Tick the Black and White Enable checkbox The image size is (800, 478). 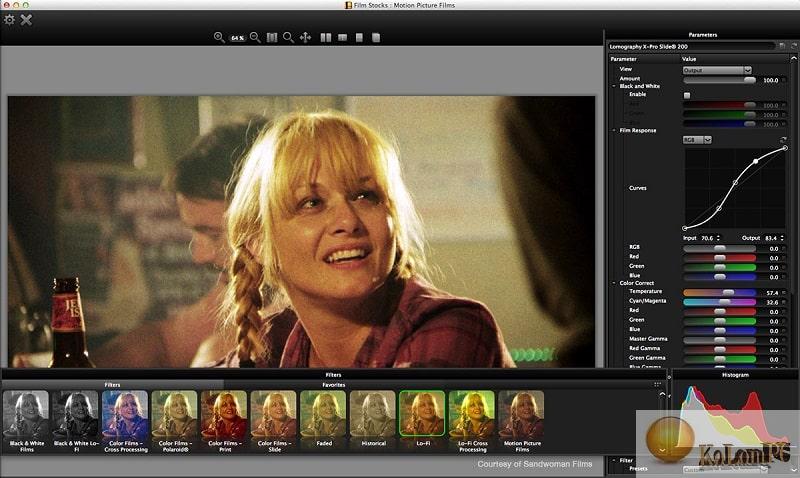687,95
